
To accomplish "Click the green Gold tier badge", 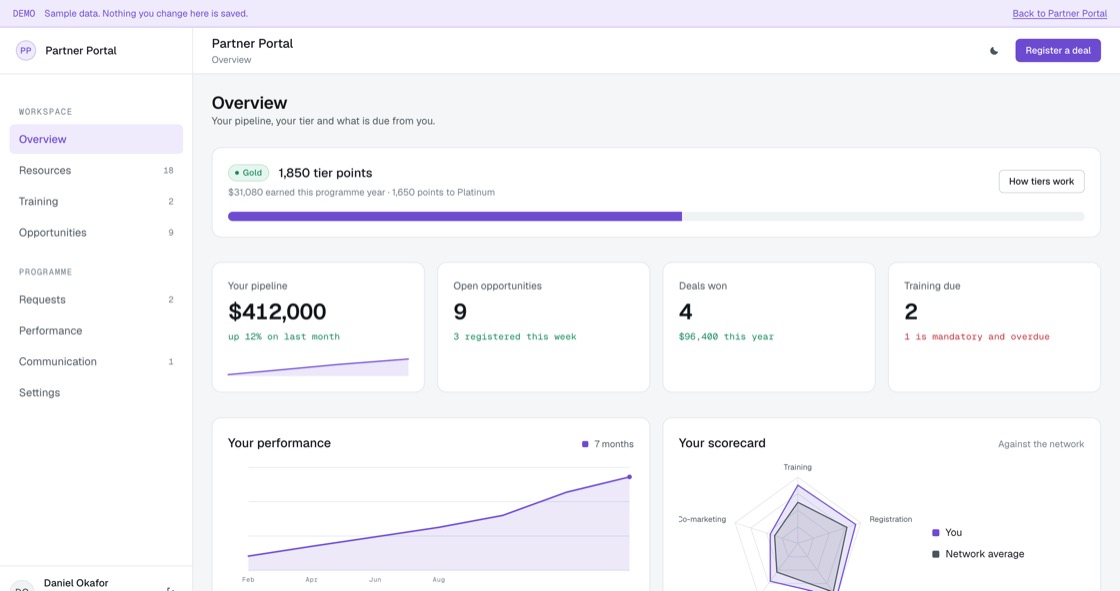I will coord(249,173).
